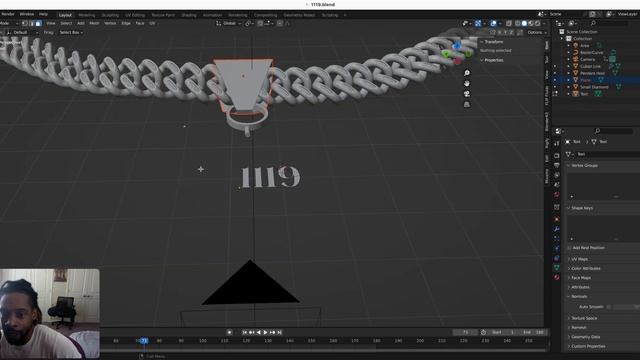The image size is (640, 360).
Task: Open the Help menu
Action: [x=43, y=14]
